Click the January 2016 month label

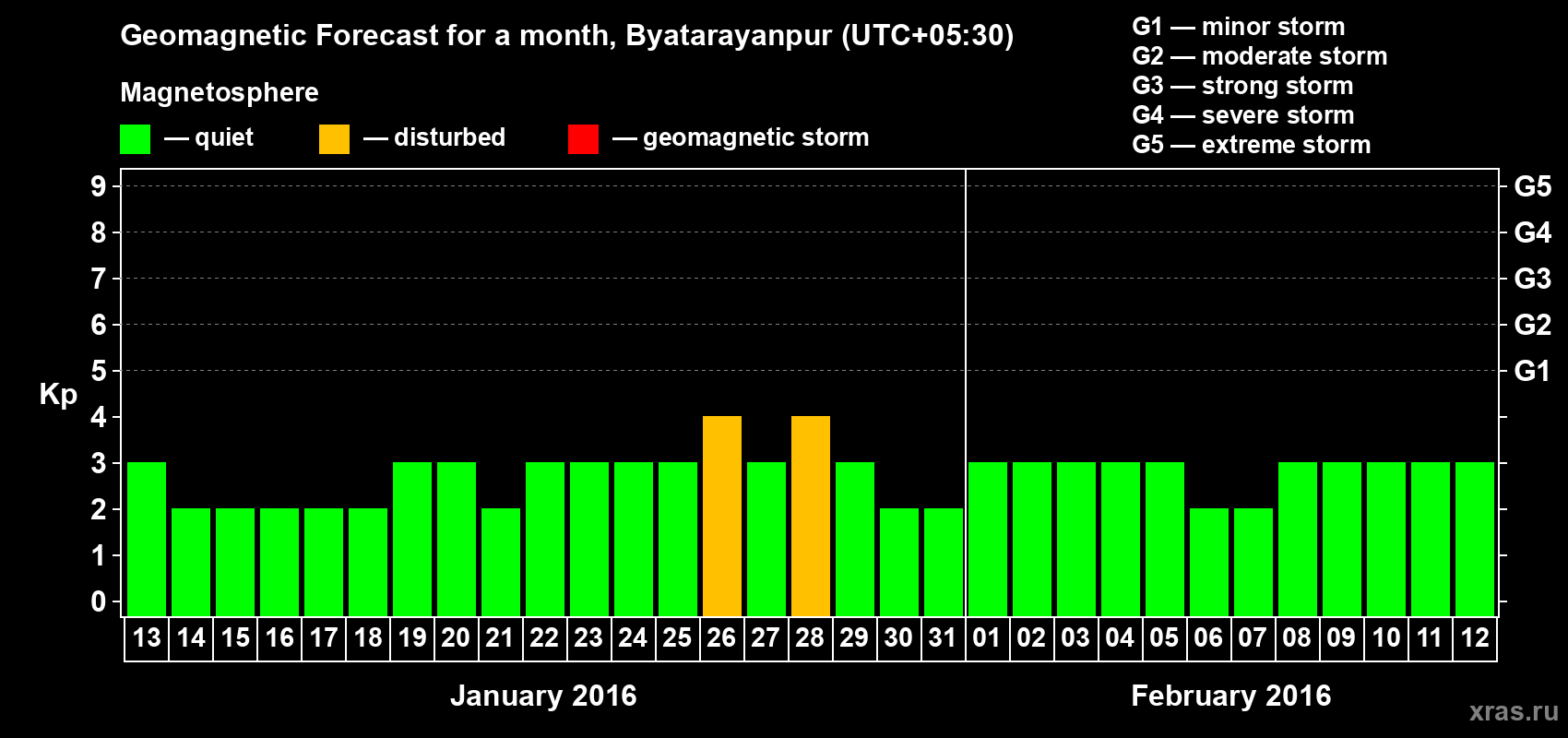543,696
